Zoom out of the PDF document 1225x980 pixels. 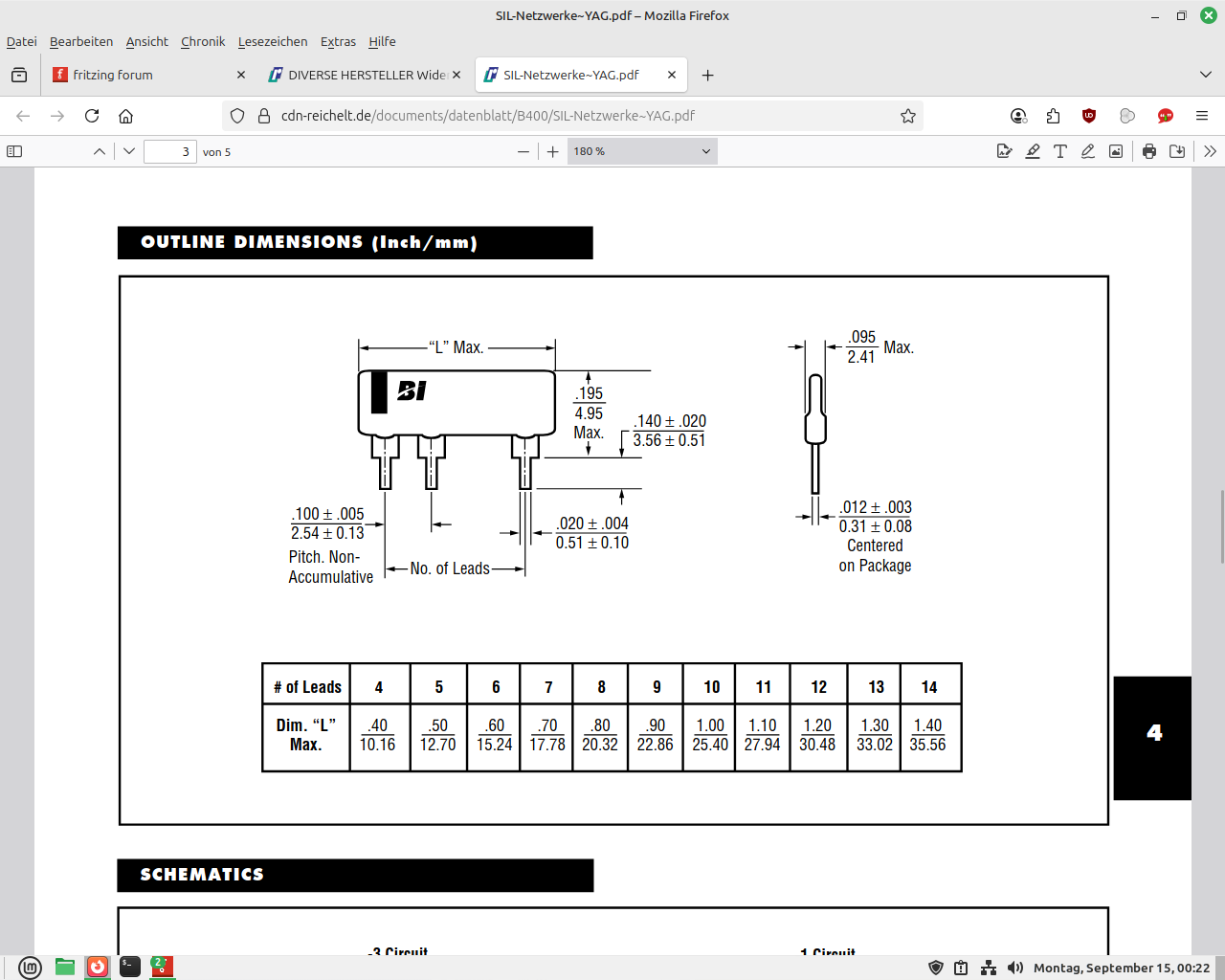(523, 151)
